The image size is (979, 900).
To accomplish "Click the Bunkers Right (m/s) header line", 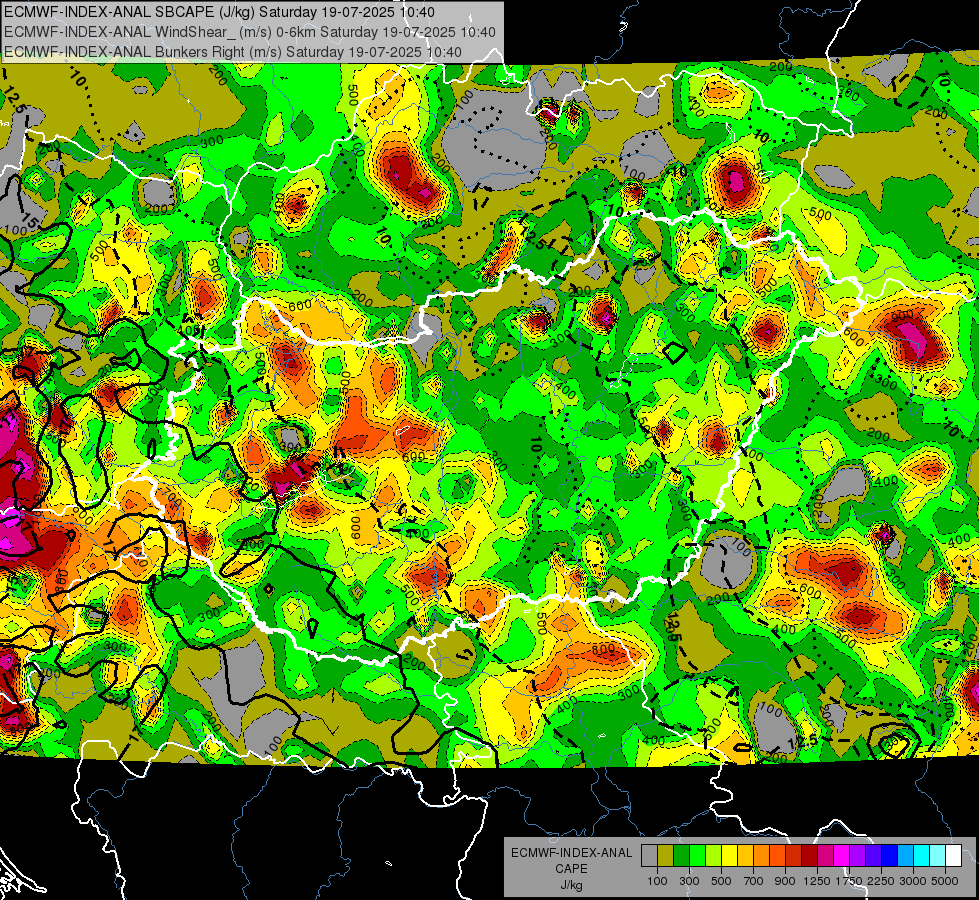I will coord(233,52).
